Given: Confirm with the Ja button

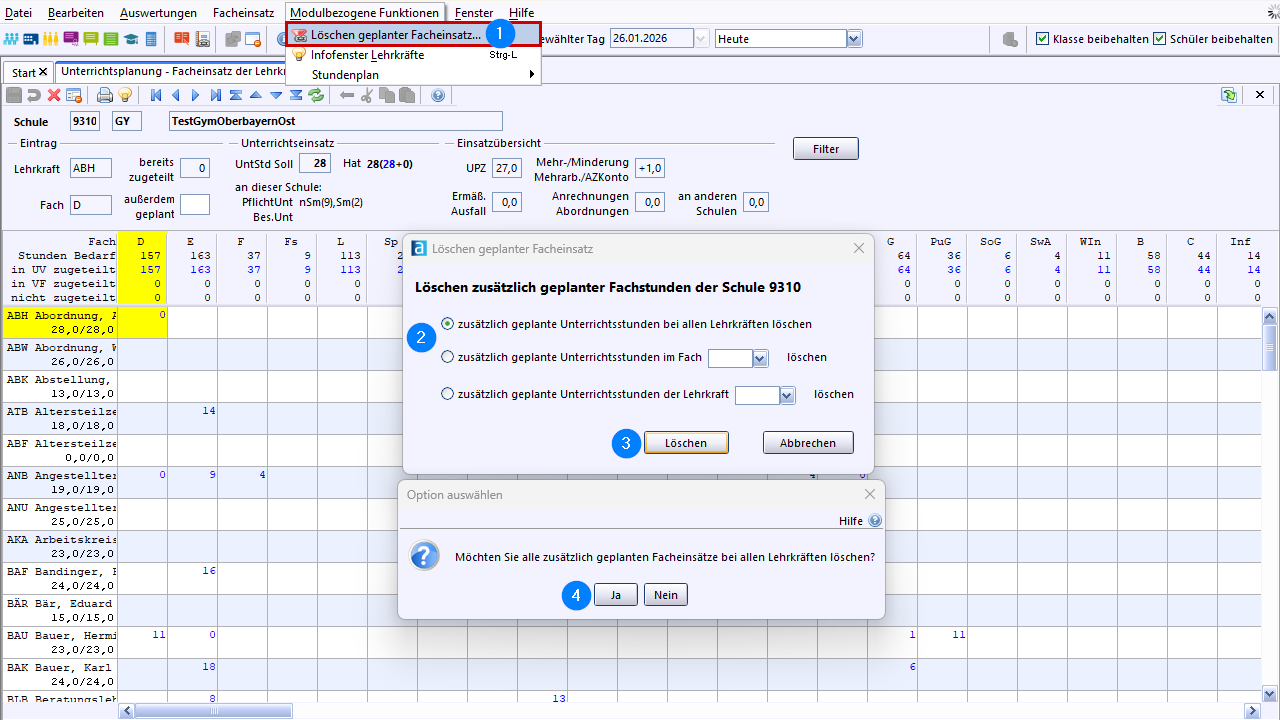Looking at the screenshot, I should tap(616, 595).
